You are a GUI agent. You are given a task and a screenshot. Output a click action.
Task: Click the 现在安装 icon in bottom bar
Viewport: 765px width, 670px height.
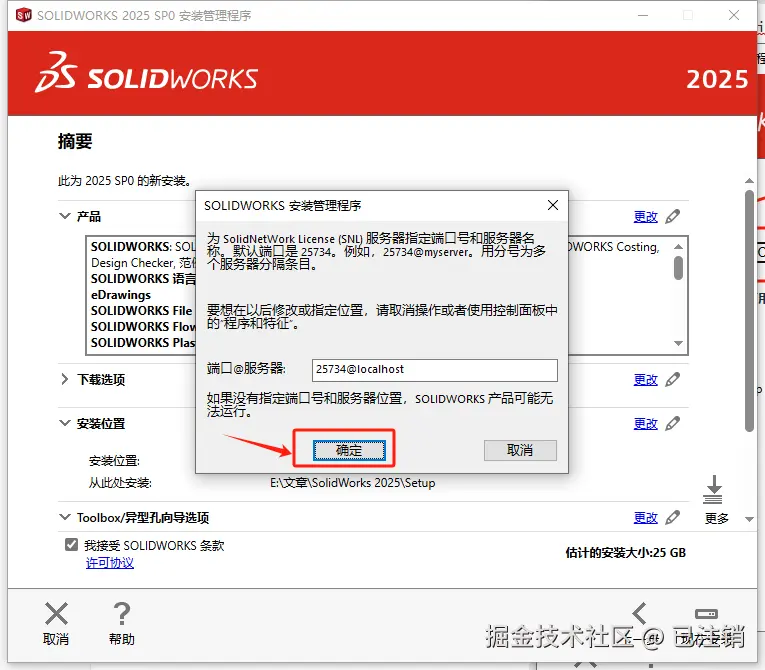coord(706,614)
